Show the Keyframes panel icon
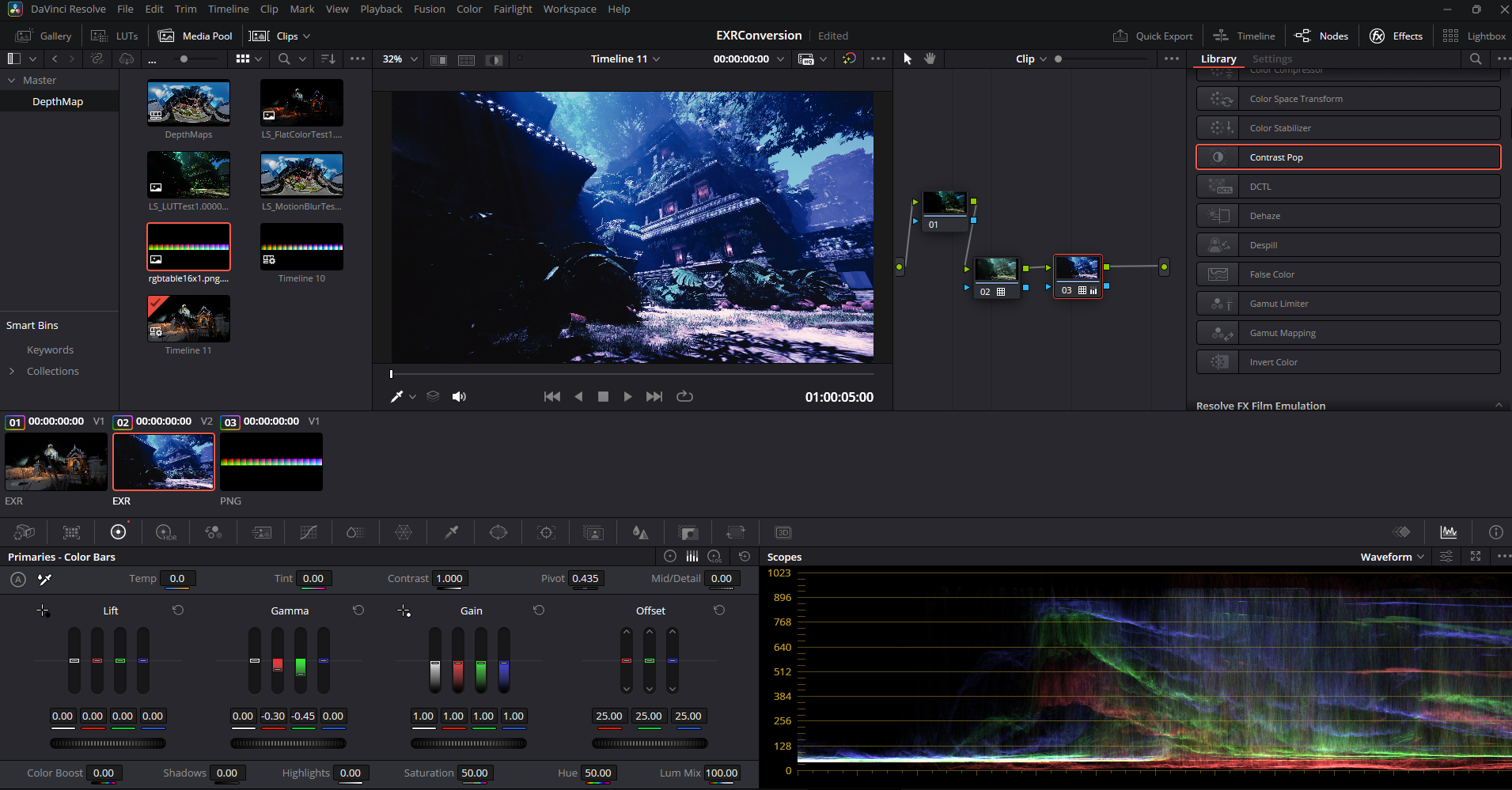This screenshot has width=1512, height=790. [x=1401, y=532]
